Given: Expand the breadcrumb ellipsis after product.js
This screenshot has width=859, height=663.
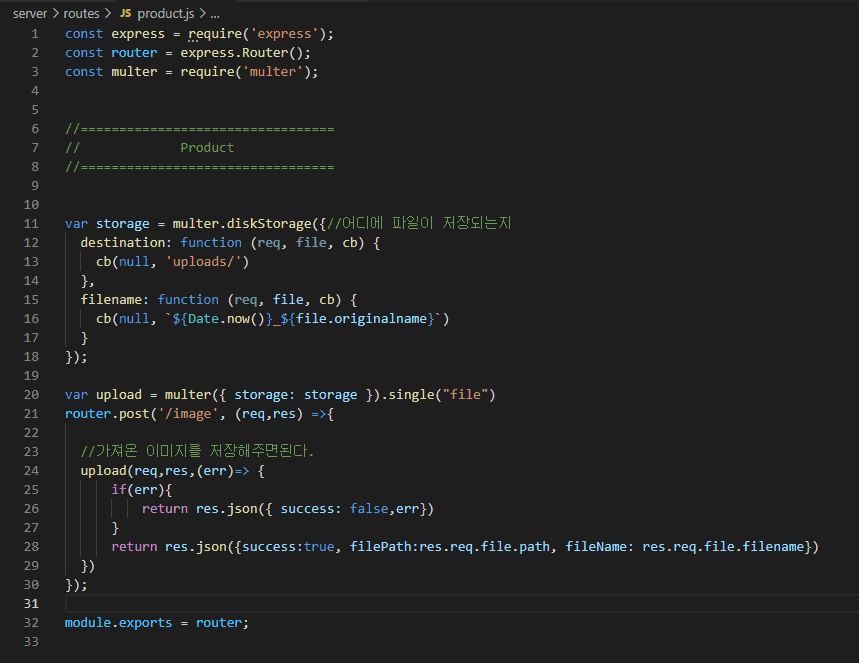Looking at the screenshot, I should 215,14.
